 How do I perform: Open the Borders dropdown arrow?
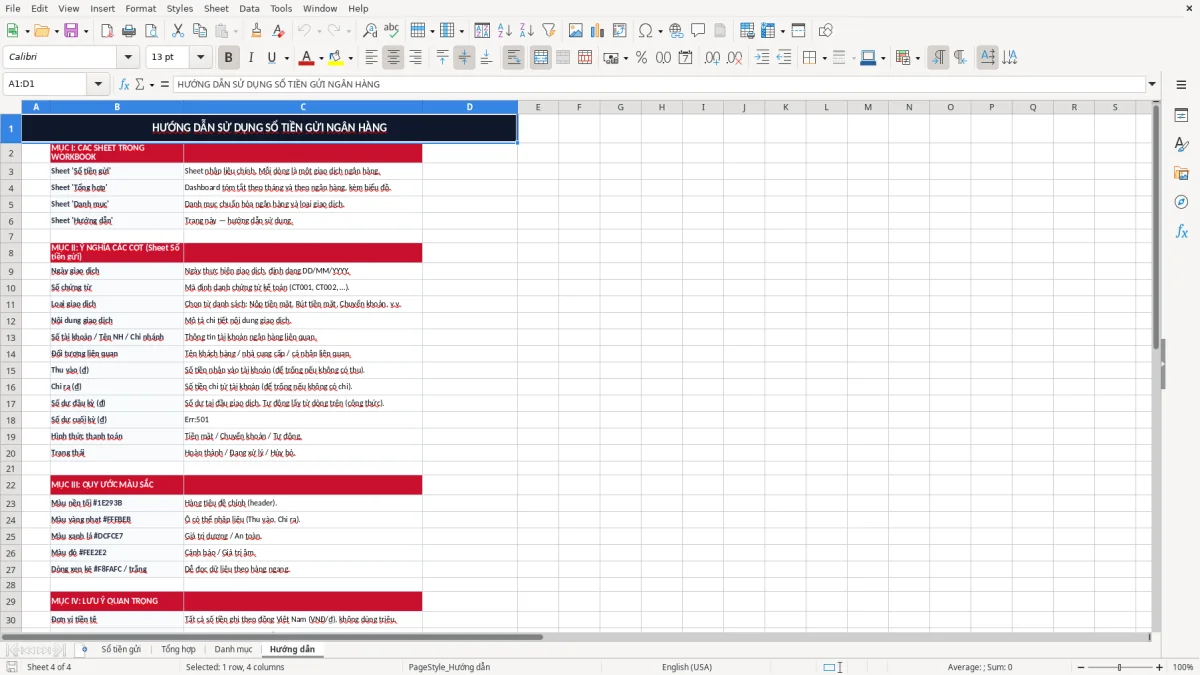824,58
